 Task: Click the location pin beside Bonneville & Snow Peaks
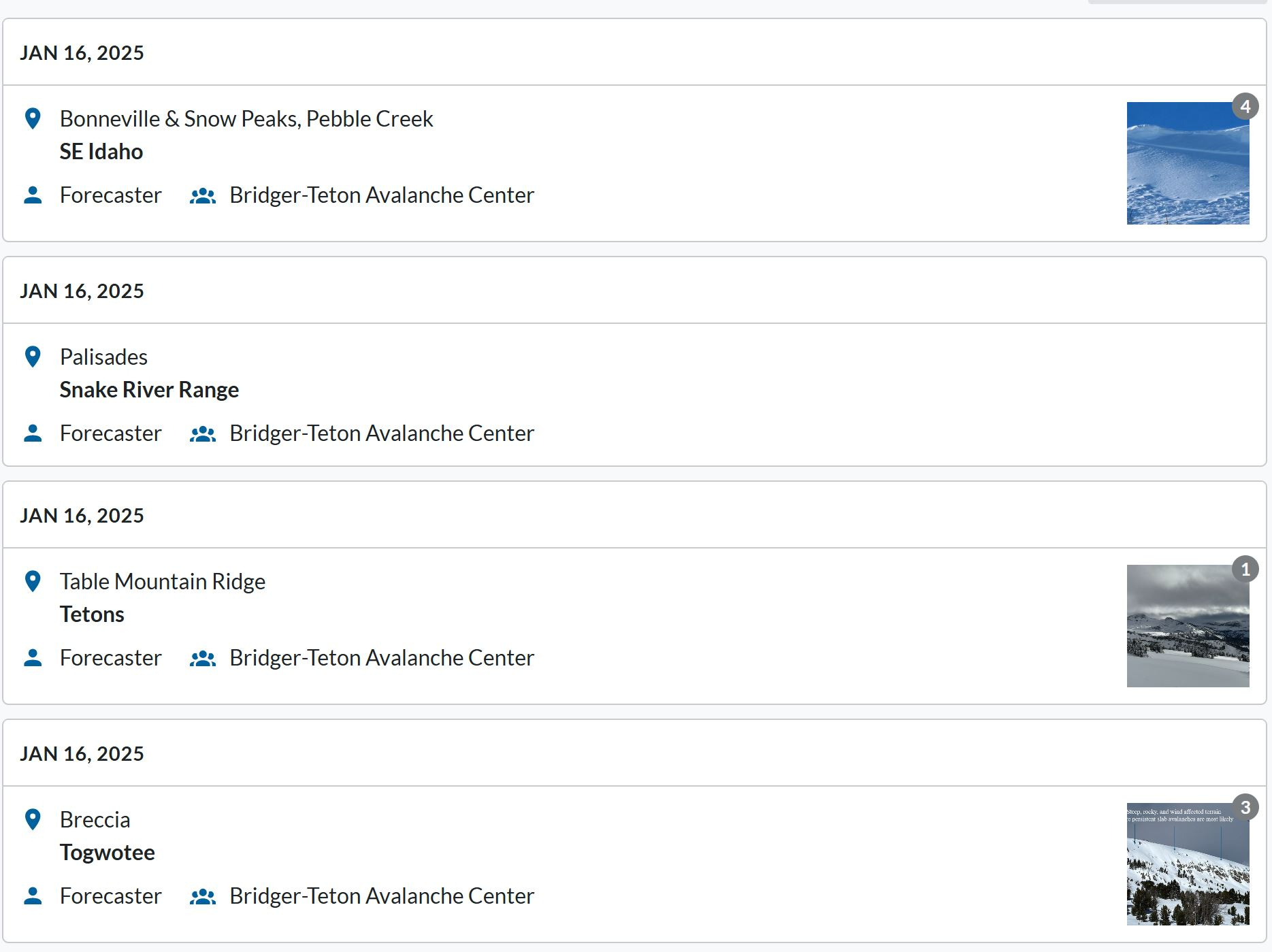[33, 118]
